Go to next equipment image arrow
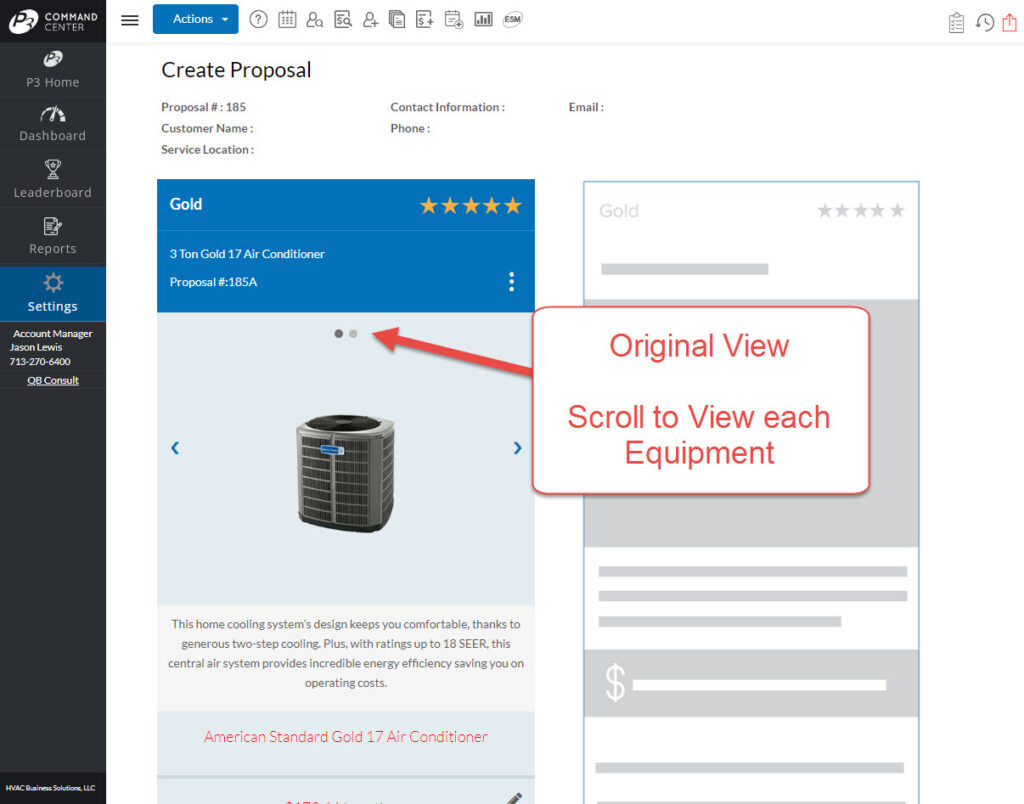The height and width of the screenshot is (804, 1024). [517, 448]
